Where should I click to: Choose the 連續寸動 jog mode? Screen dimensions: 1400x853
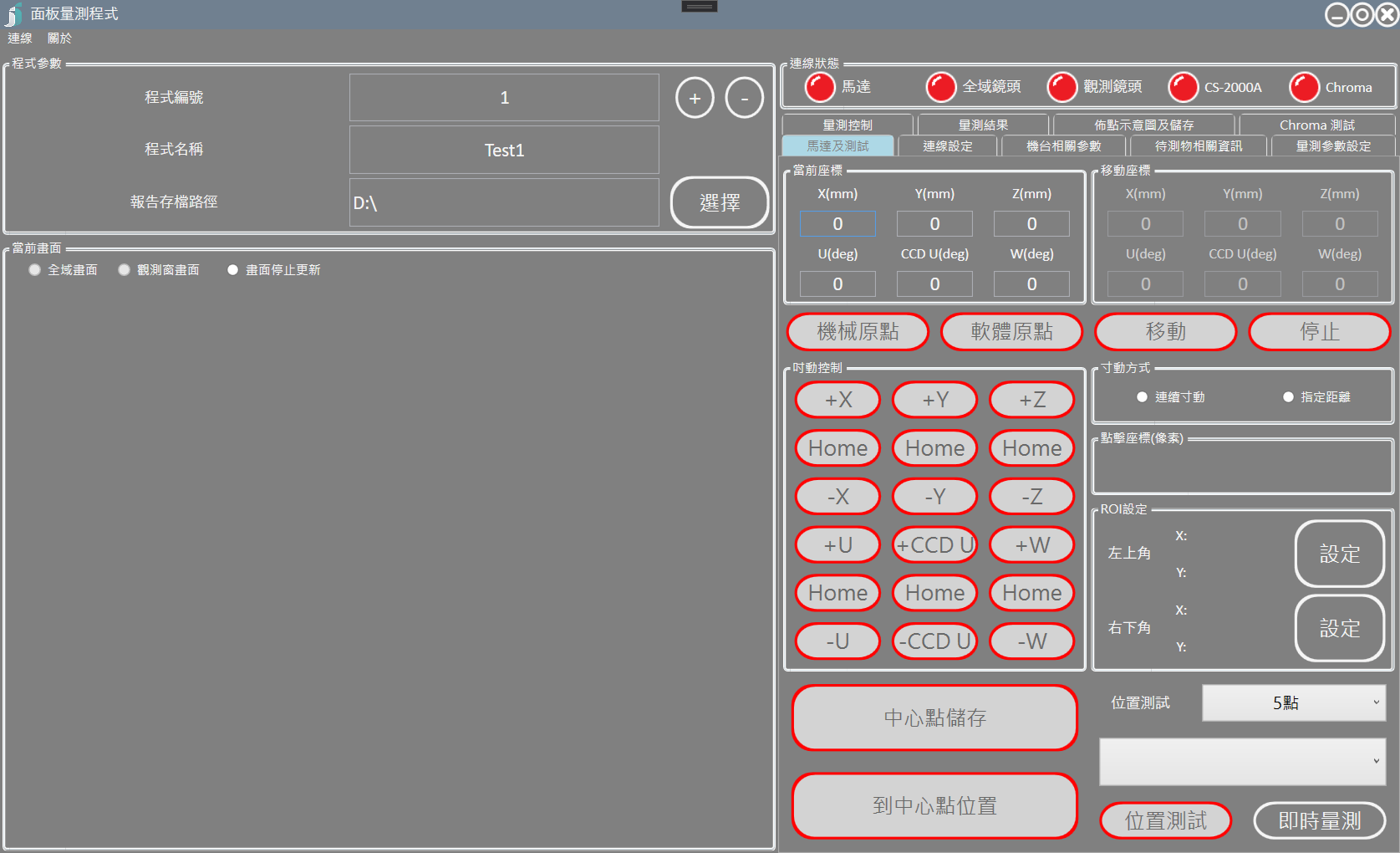[1142, 397]
